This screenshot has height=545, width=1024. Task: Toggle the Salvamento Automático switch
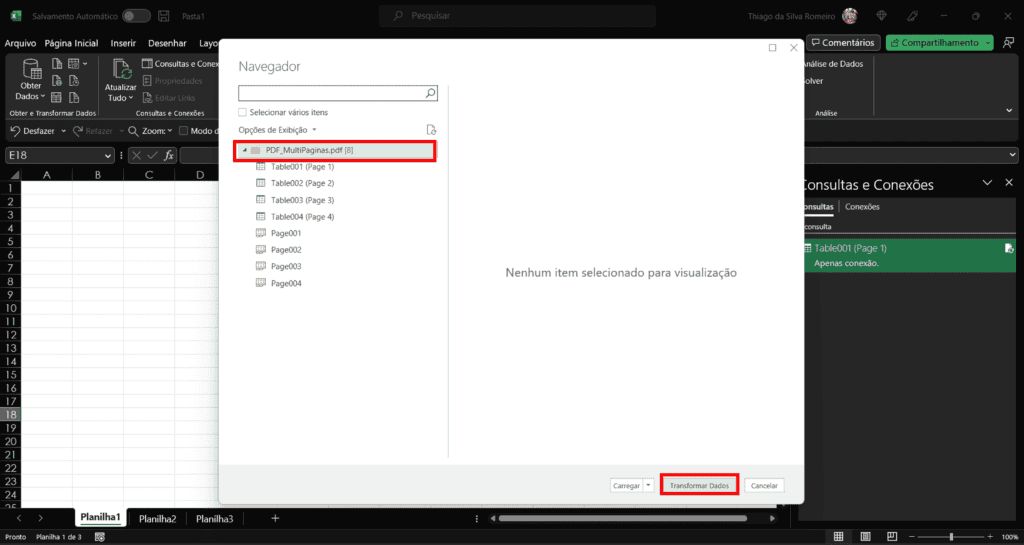[x=136, y=16]
